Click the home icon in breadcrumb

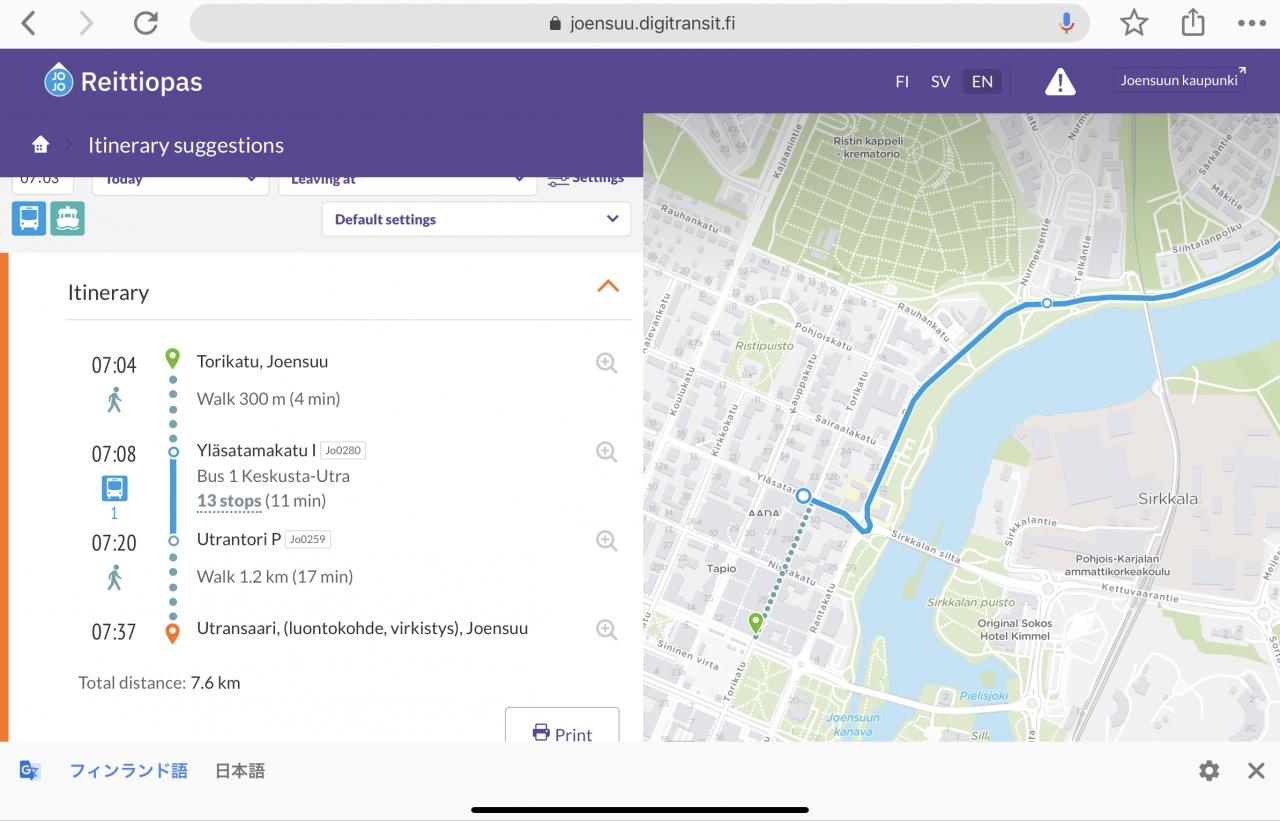[x=40, y=145]
